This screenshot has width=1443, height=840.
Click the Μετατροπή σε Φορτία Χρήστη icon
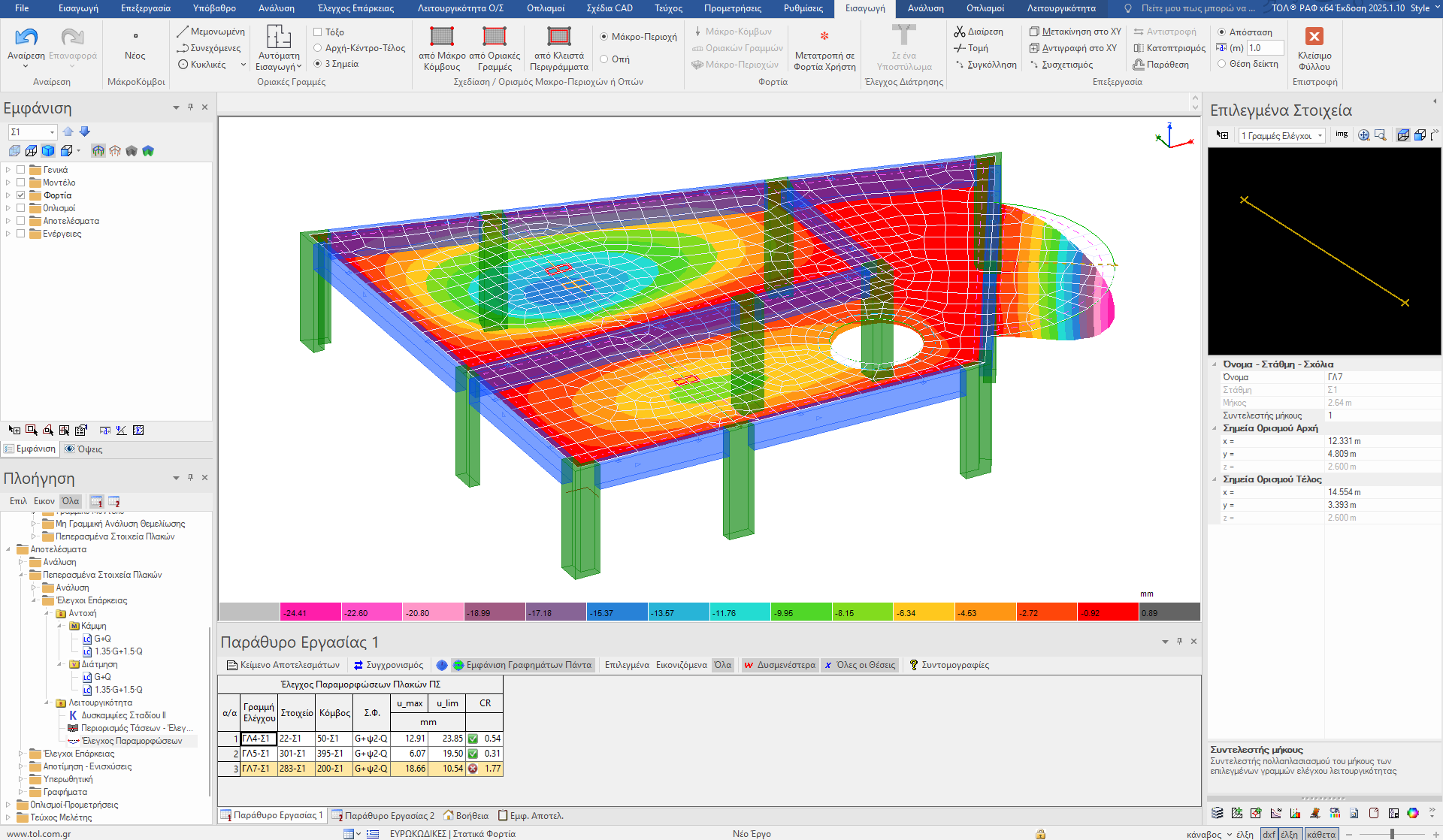click(x=824, y=36)
